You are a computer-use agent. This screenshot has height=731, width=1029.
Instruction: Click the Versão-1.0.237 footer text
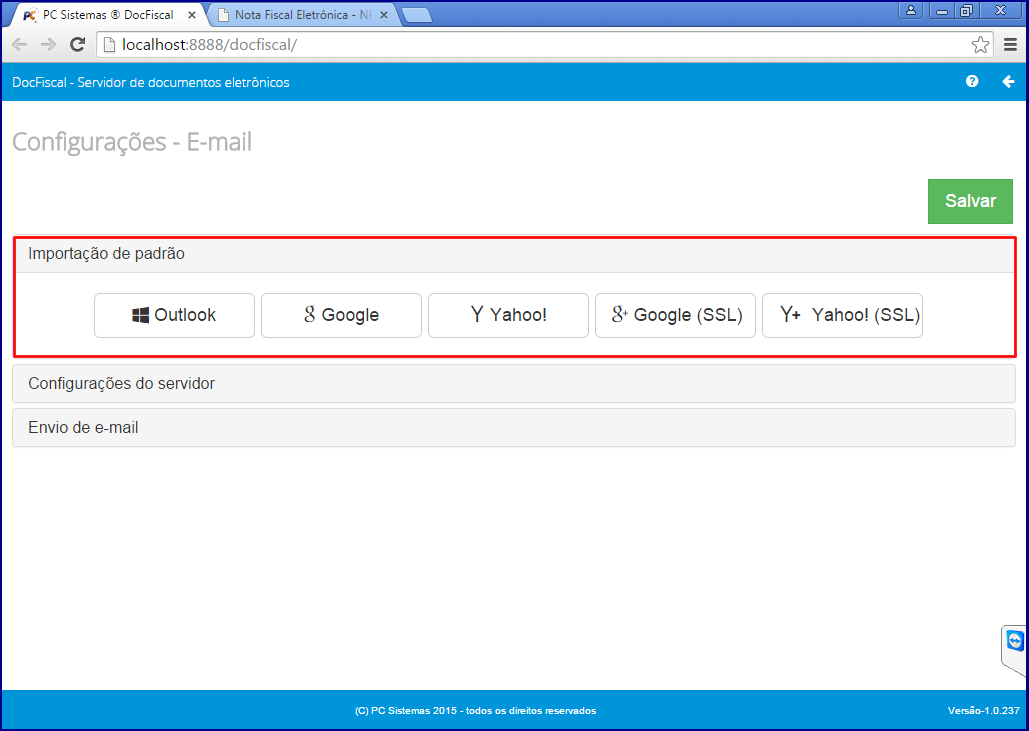pyautogui.click(x=984, y=710)
